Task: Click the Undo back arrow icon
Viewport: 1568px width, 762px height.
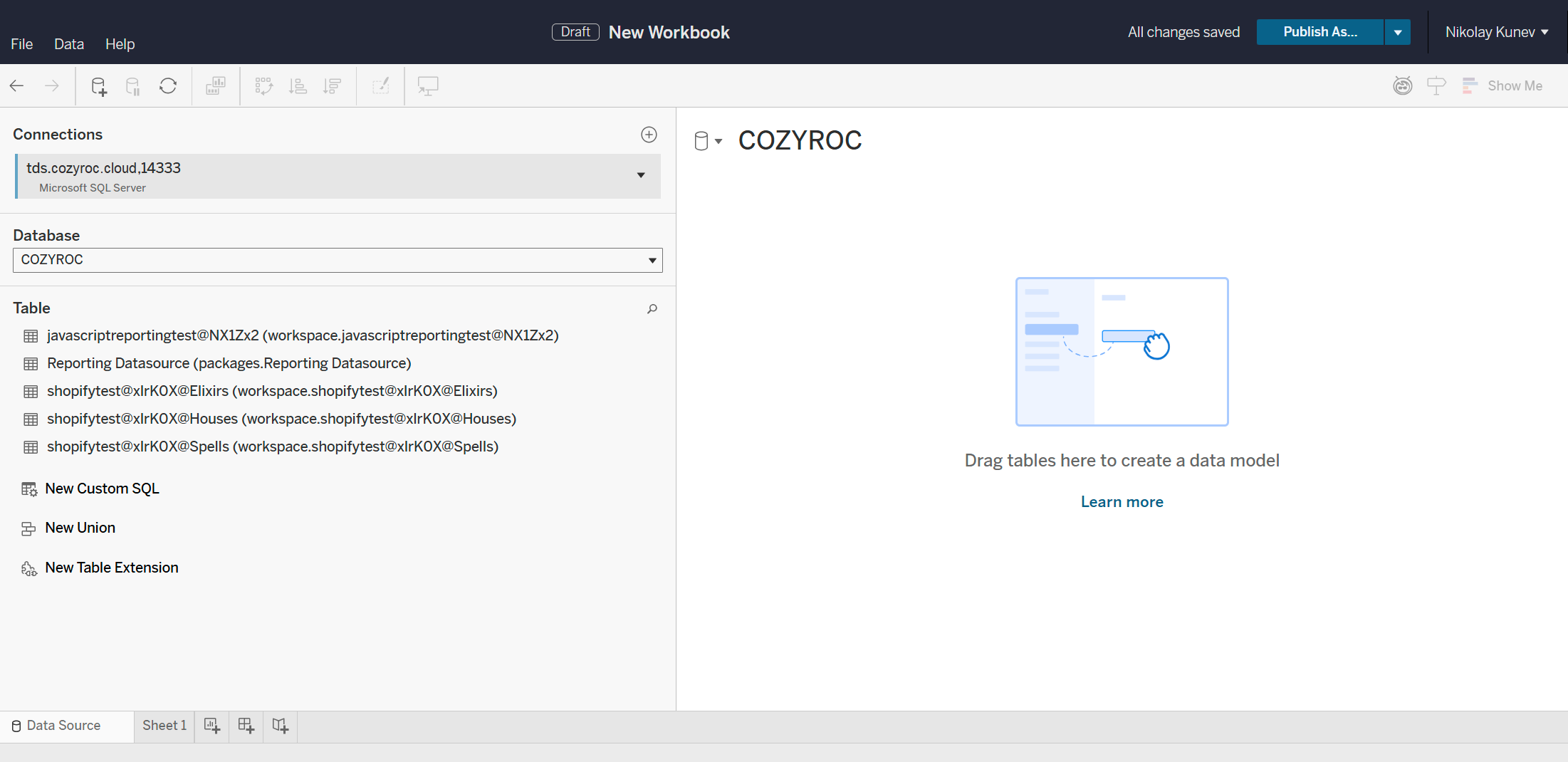Action: [17, 86]
